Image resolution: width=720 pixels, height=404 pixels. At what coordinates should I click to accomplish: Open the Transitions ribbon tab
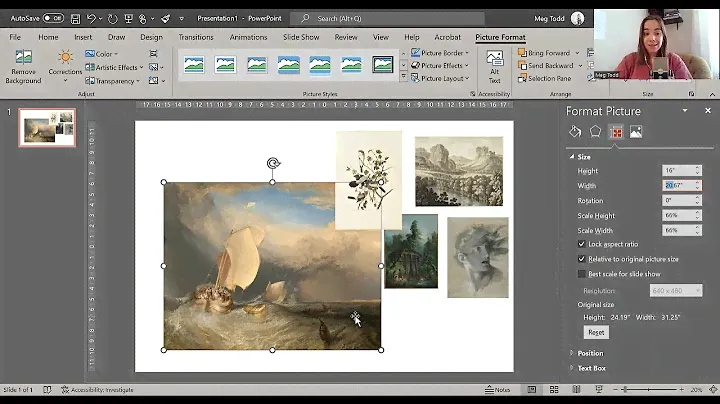tap(196, 37)
